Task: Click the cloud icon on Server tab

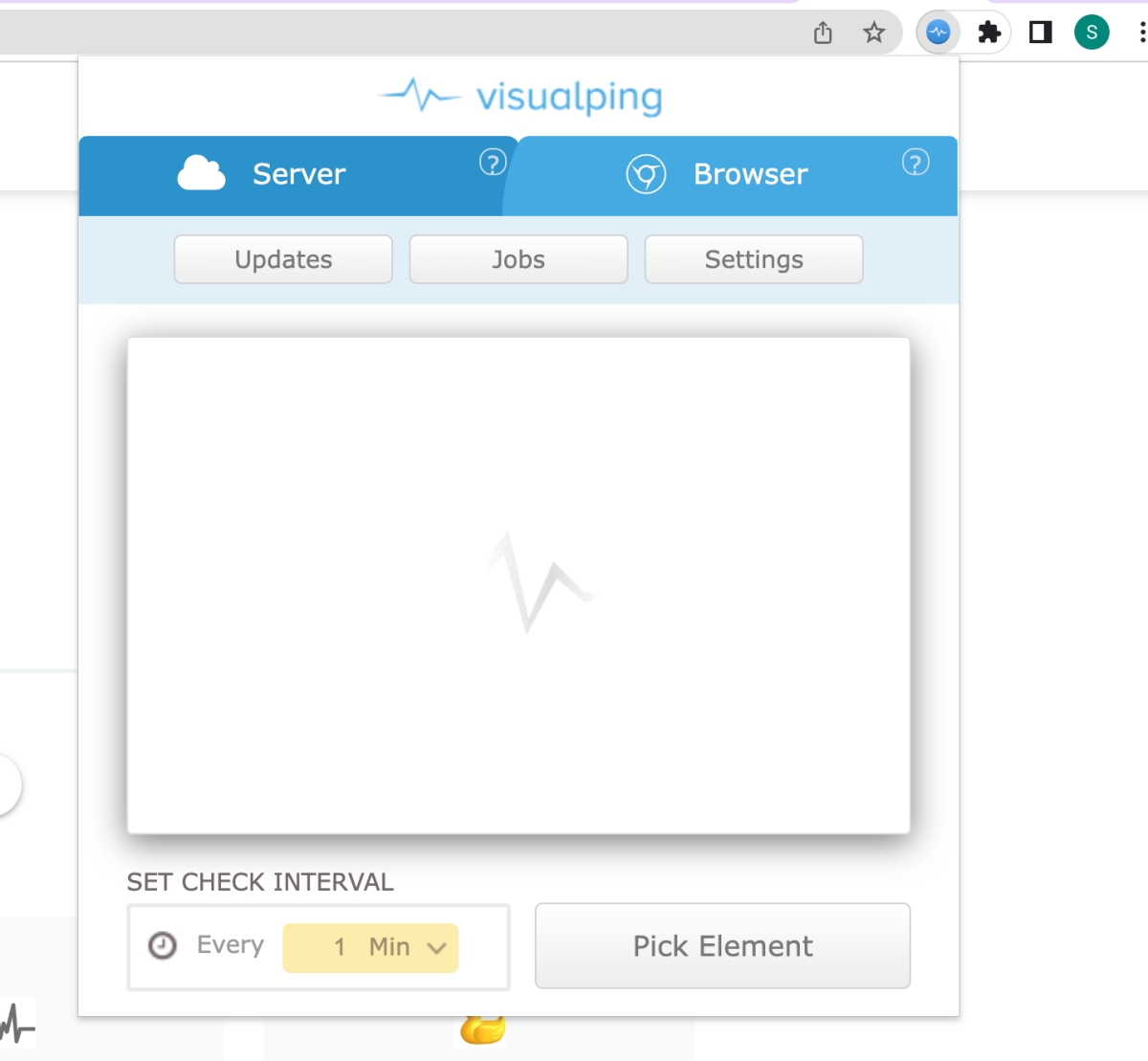Action: [202, 173]
